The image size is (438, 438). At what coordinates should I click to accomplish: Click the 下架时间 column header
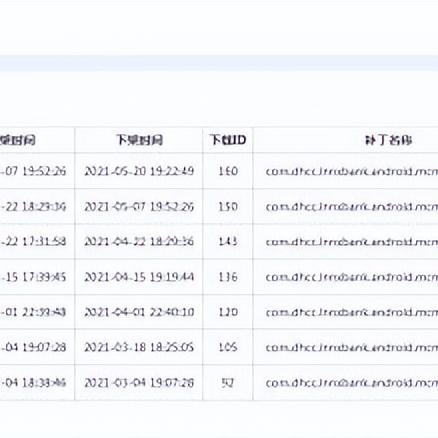(139, 140)
